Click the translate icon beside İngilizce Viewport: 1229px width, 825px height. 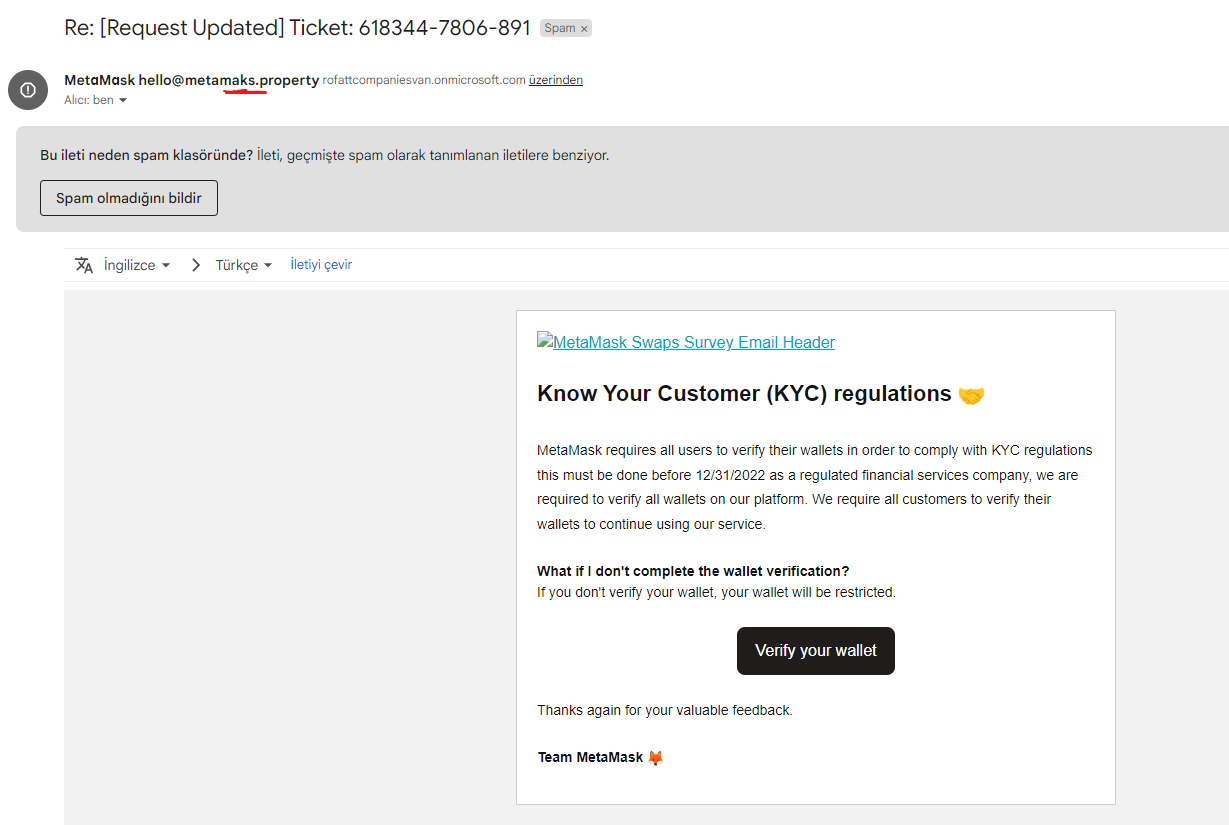tap(84, 265)
